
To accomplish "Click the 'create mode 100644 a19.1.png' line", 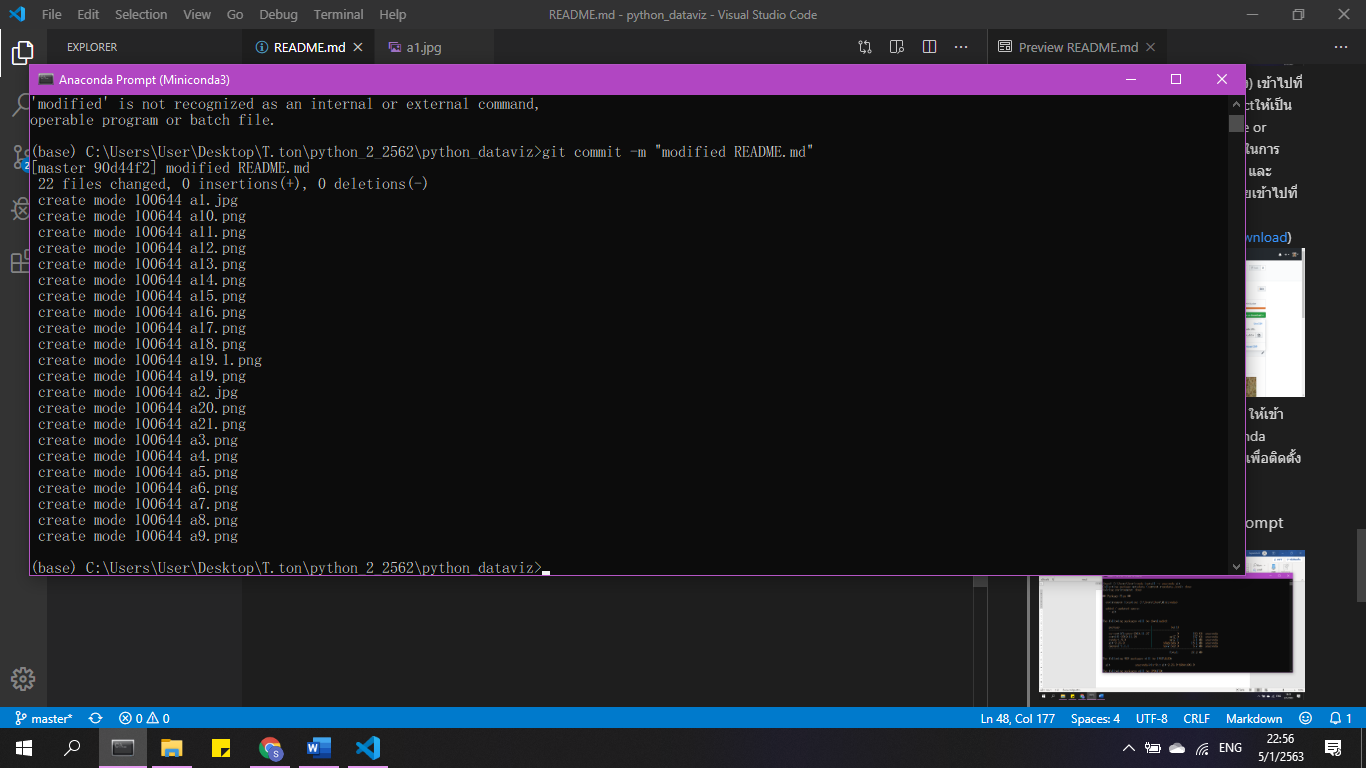I will [x=150, y=360].
